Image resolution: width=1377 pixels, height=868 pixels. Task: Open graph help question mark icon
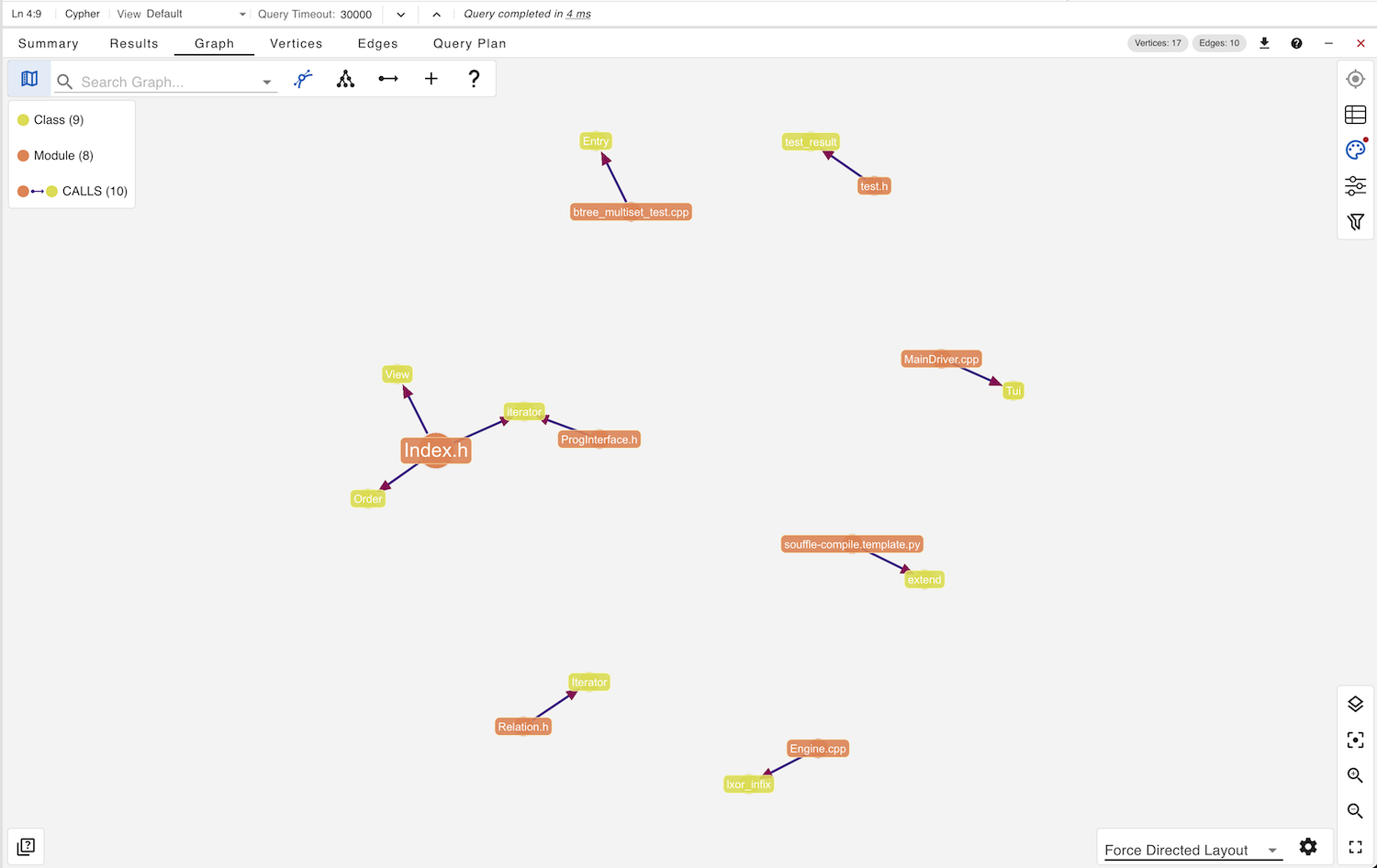[x=474, y=79]
